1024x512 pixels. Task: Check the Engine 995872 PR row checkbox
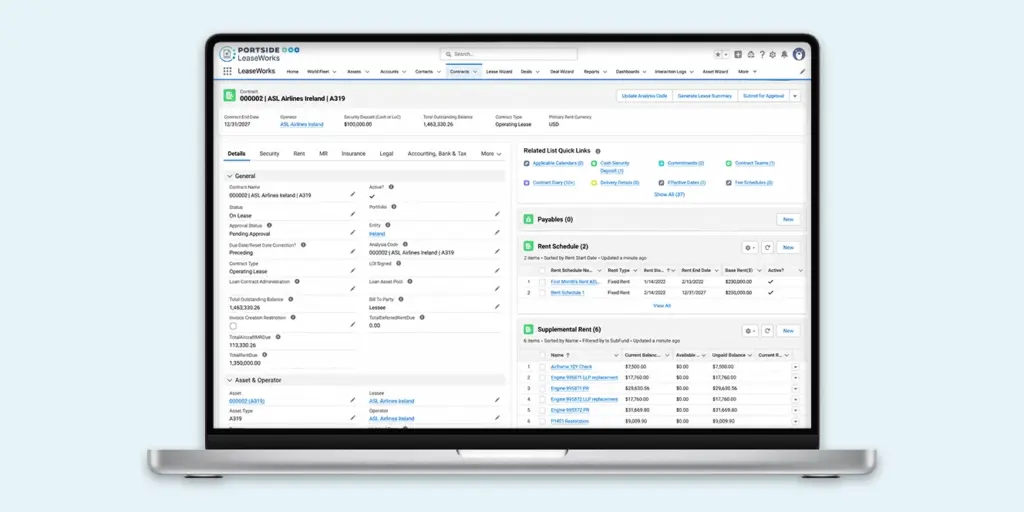coord(542,410)
